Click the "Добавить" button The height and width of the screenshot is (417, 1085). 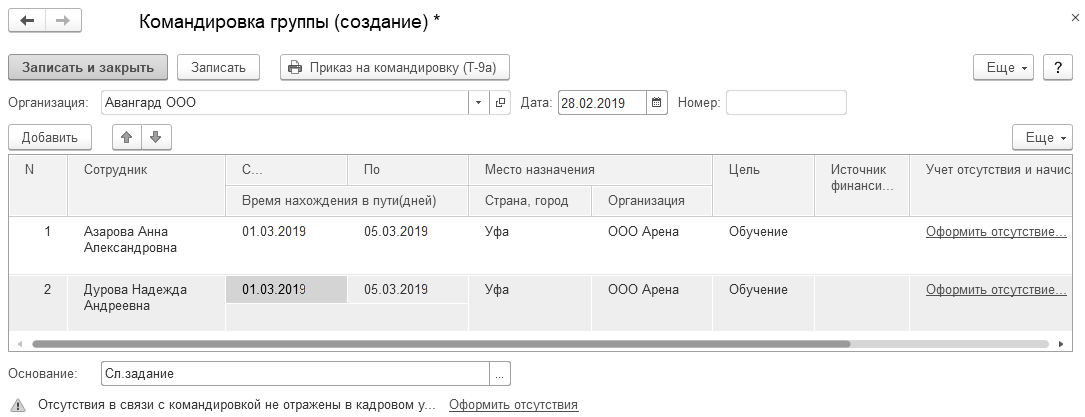pyautogui.click(x=50, y=136)
